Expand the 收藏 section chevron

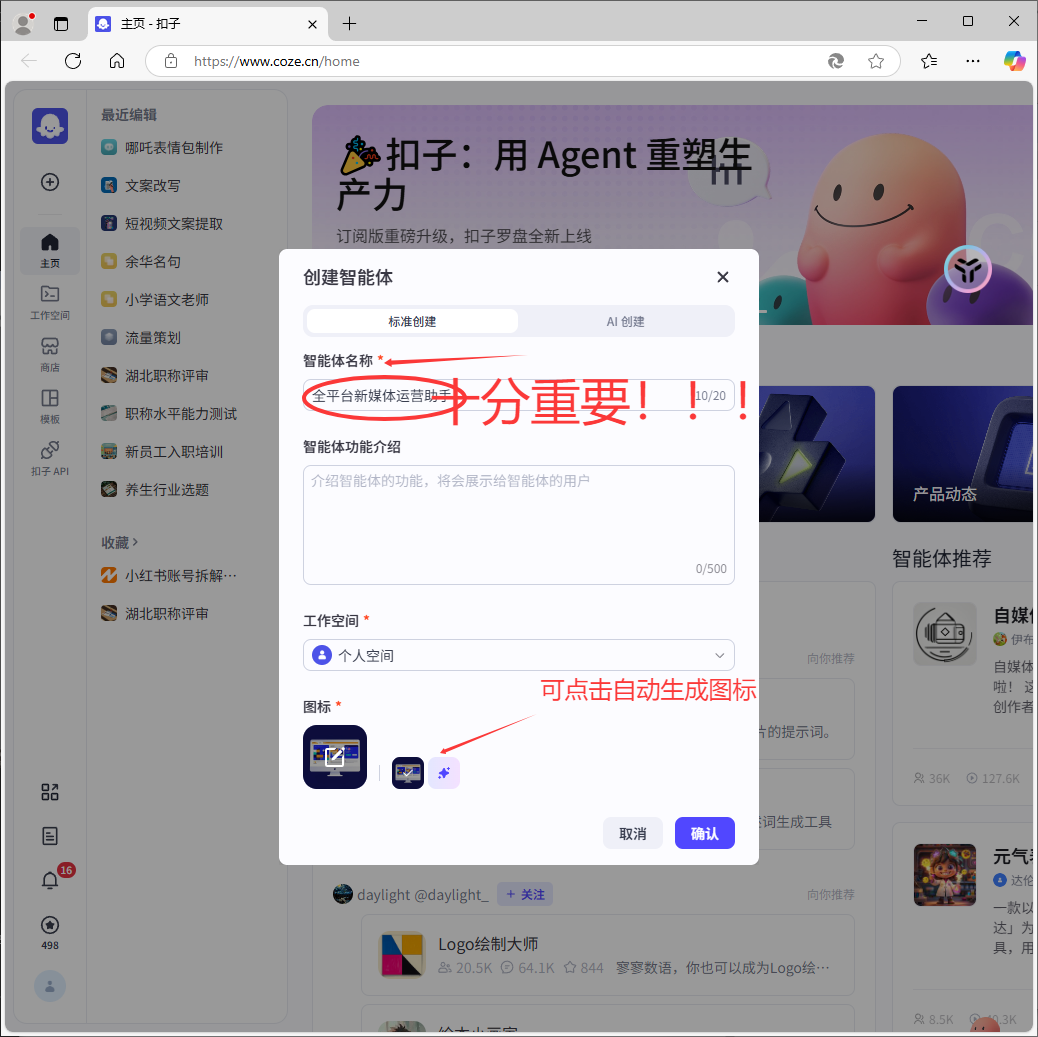pos(135,542)
